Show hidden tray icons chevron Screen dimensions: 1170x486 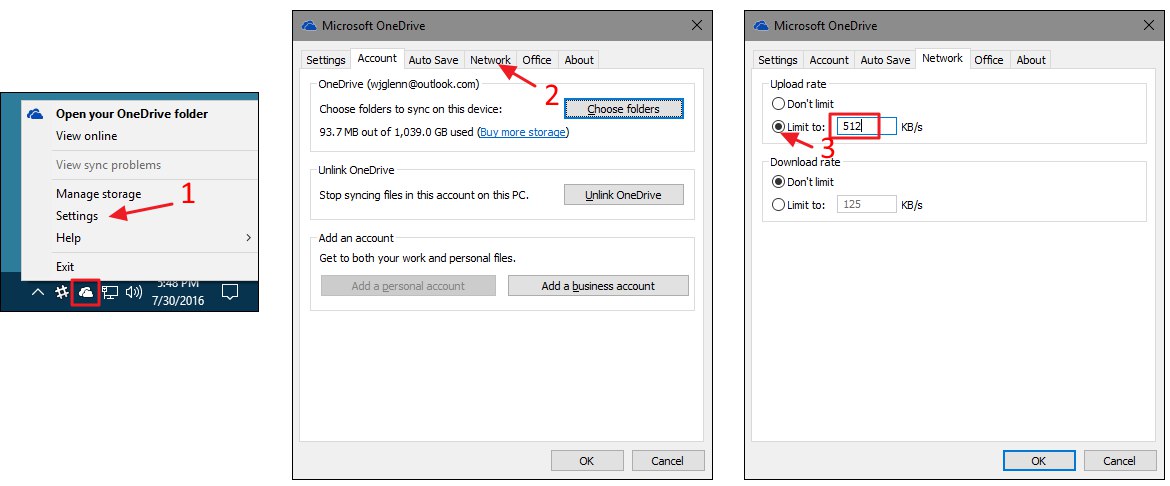click(x=37, y=292)
